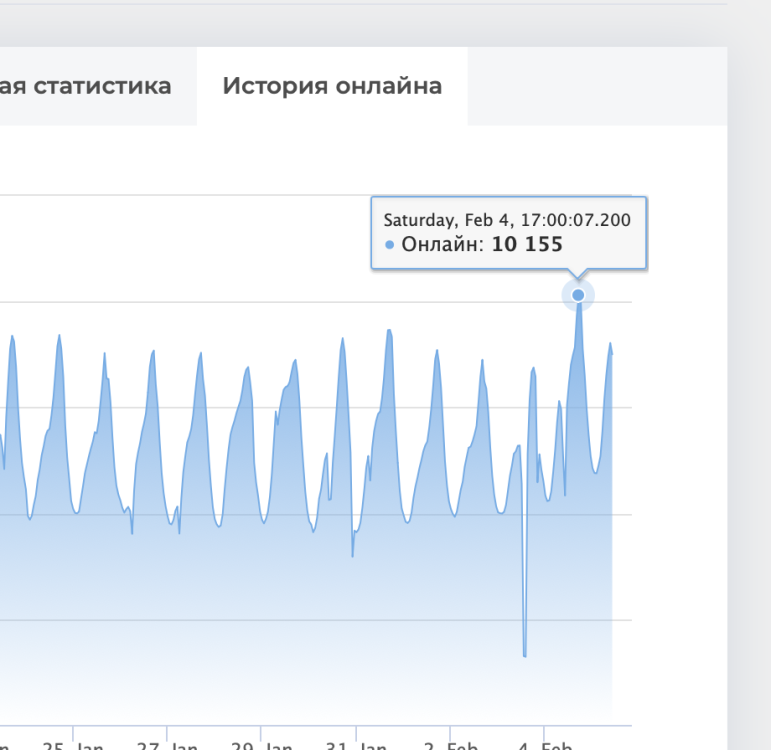Image resolution: width=771 pixels, height=750 pixels.
Task: Click the highlighted data point marker on Feb 4
Action: 578,295
